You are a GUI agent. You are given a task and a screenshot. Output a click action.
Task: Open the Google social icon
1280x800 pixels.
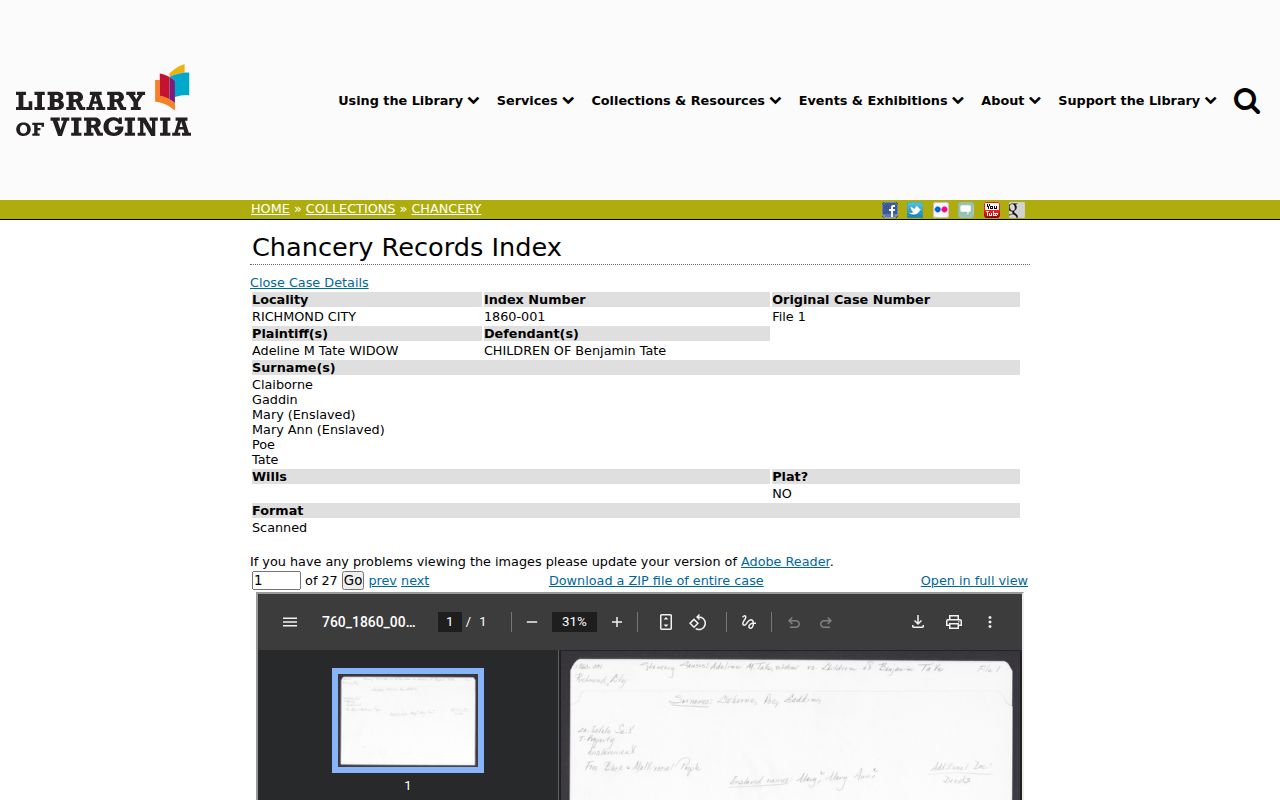pos(1016,210)
